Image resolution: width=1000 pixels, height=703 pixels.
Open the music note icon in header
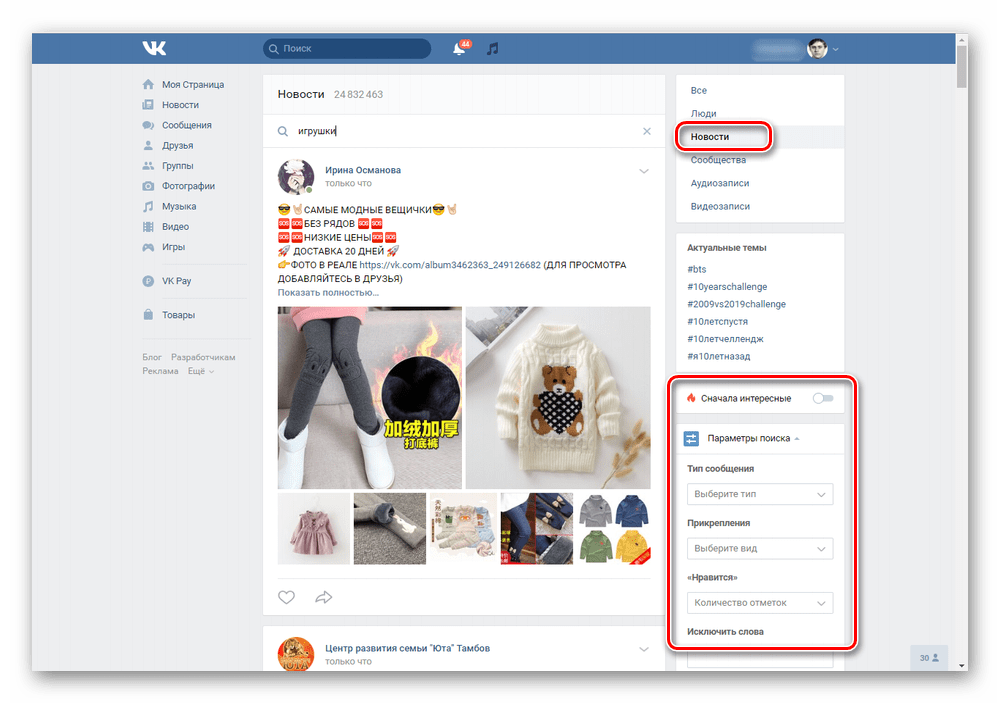click(492, 48)
